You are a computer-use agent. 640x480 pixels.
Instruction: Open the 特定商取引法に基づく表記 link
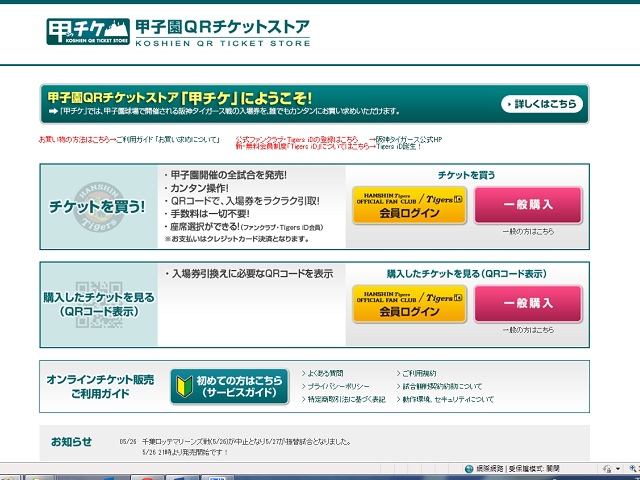coord(346,399)
